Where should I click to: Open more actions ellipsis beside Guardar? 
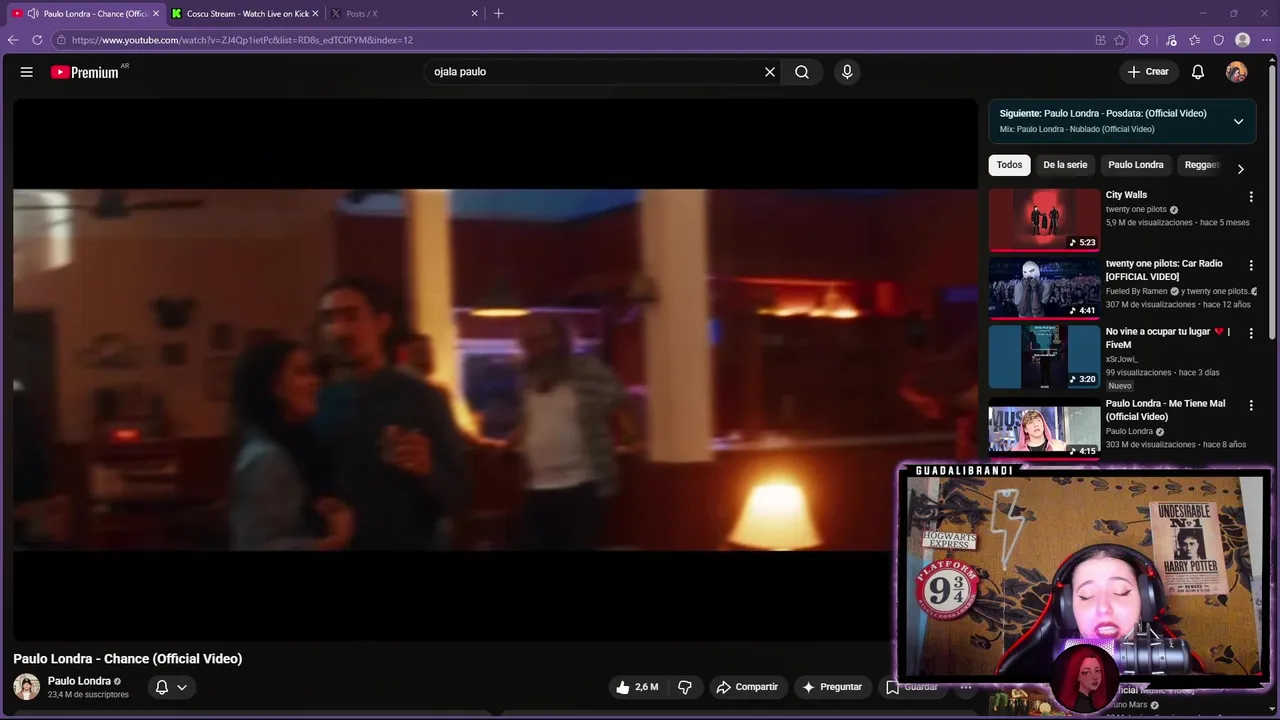[x=966, y=687]
